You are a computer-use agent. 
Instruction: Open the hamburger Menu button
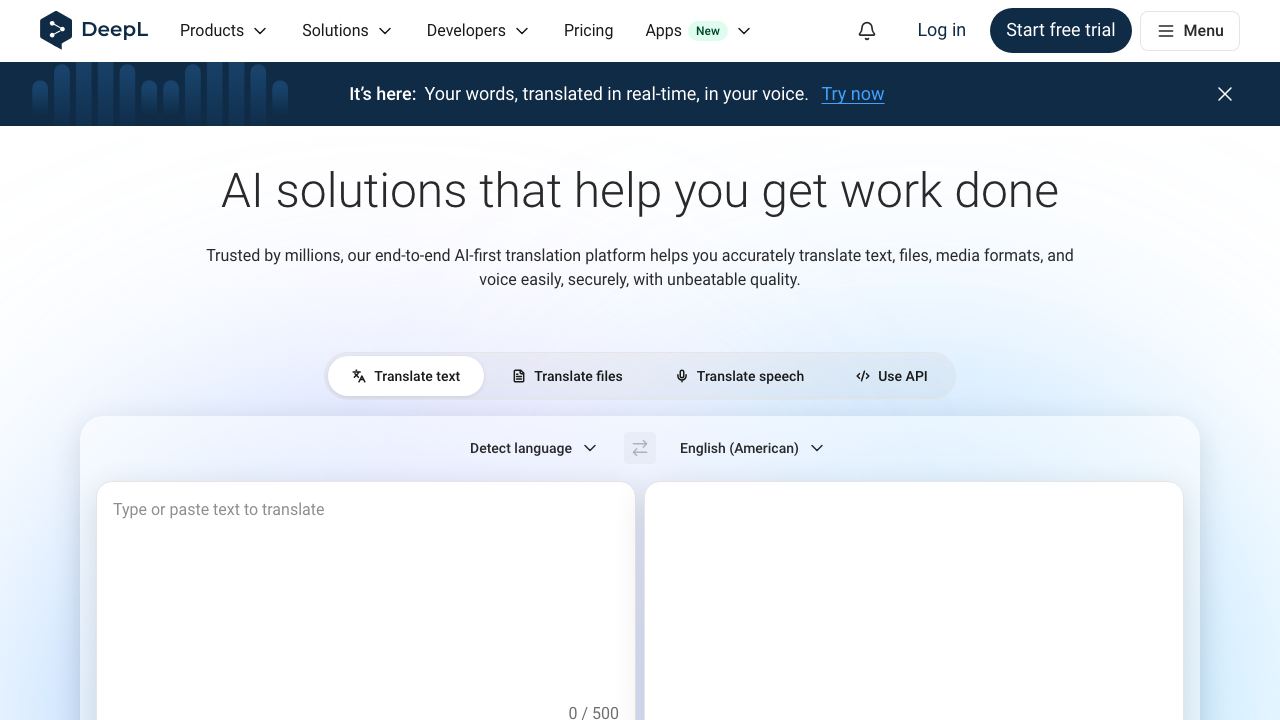point(1190,31)
